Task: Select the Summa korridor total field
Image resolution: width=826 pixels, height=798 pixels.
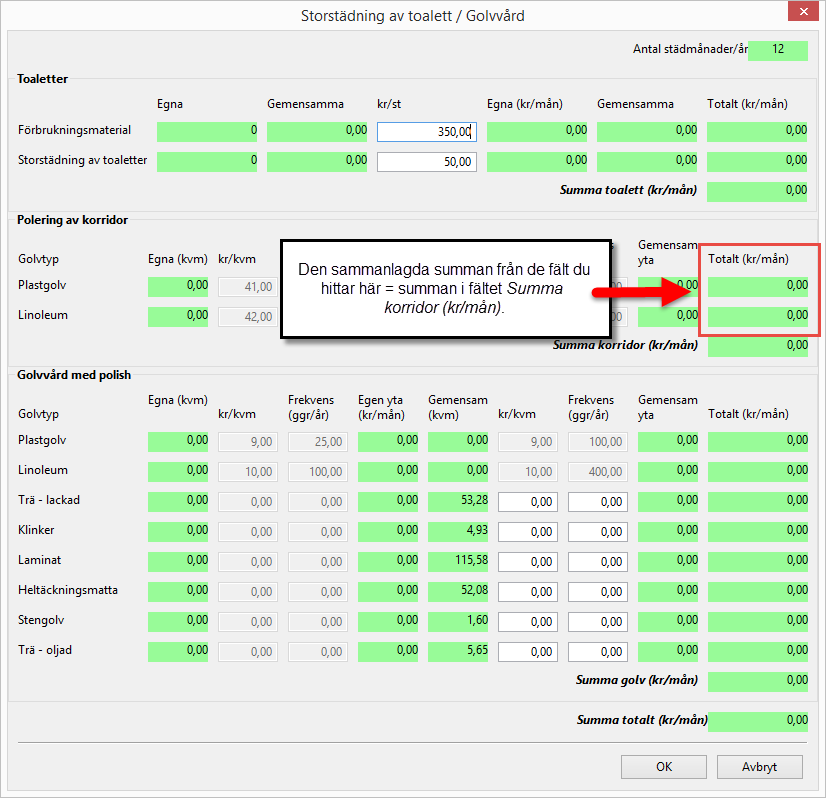Action: pos(757,346)
